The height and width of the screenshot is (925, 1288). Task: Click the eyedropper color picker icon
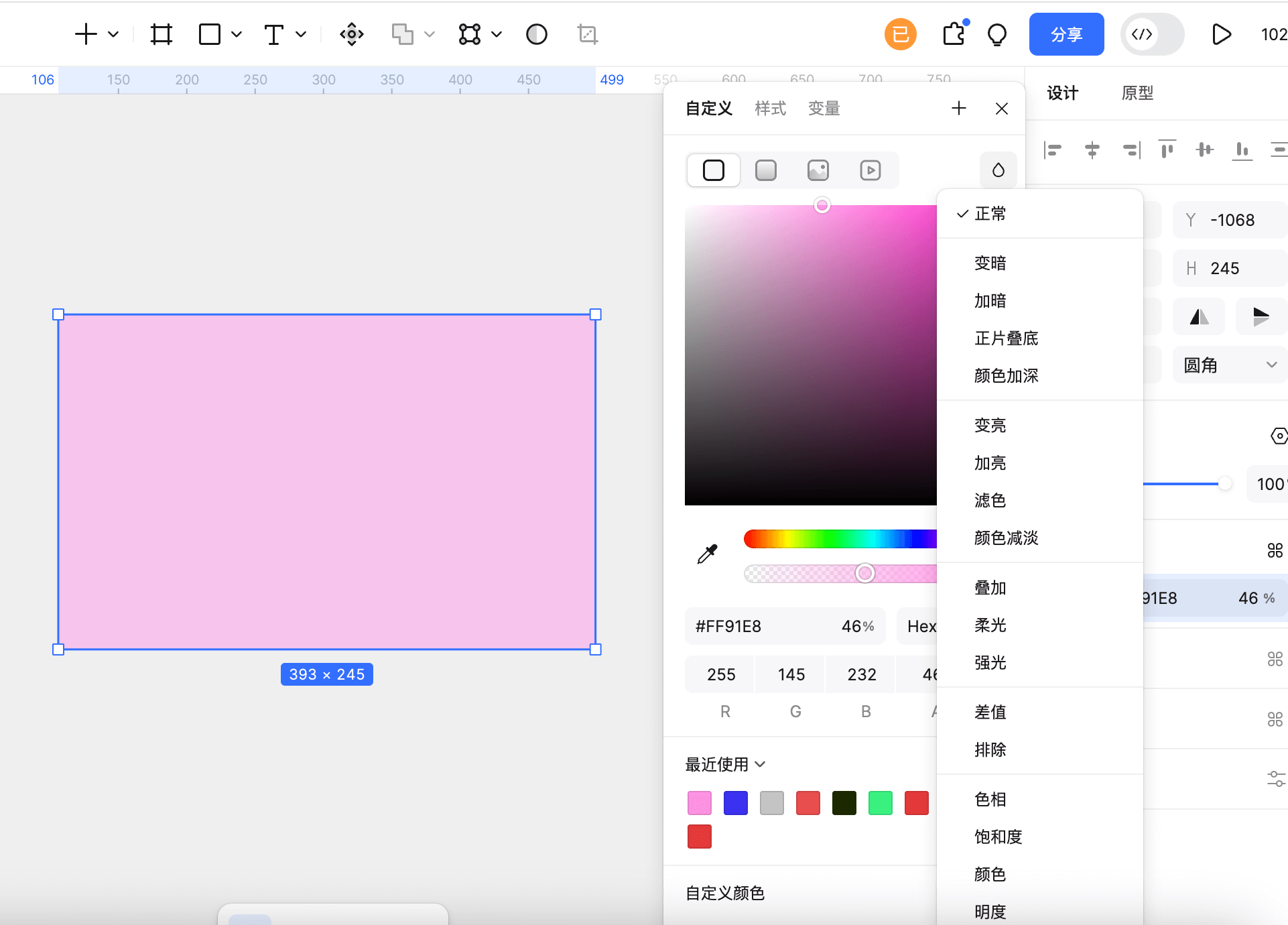[x=707, y=554]
